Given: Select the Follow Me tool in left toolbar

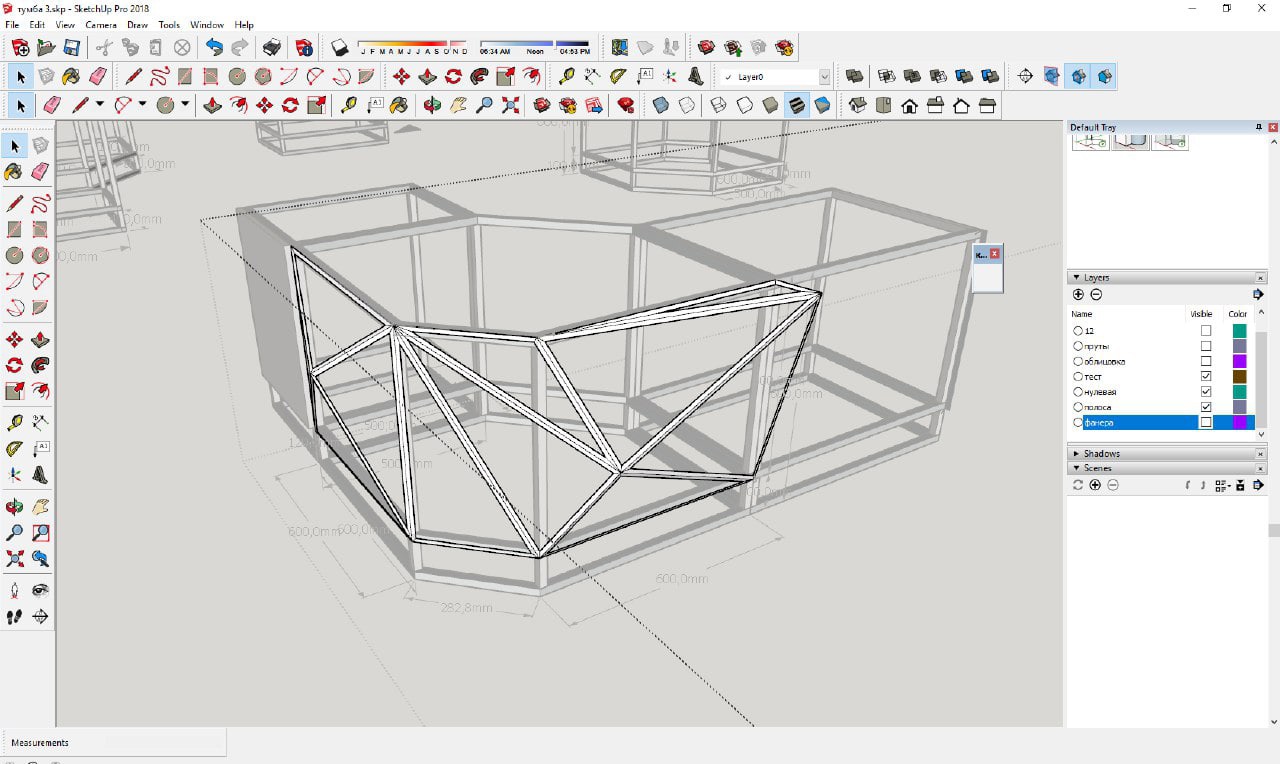Looking at the screenshot, I should click(x=40, y=365).
